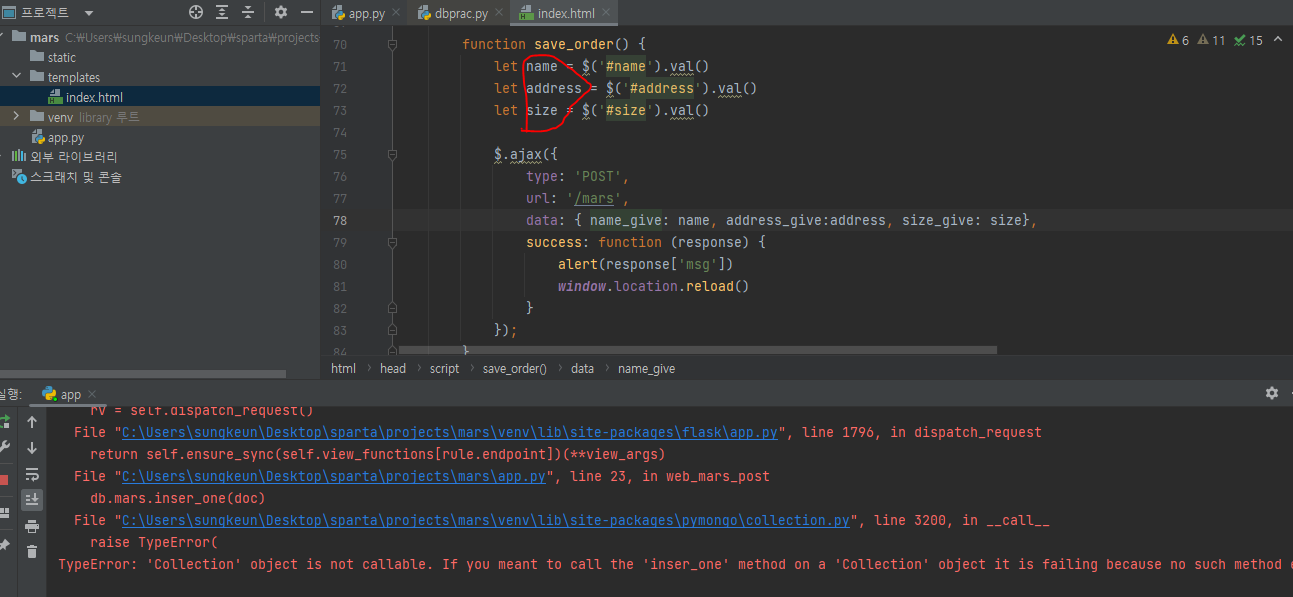Open project panel settings gear
This screenshot has width=1293, height=597.
(281, 12)
